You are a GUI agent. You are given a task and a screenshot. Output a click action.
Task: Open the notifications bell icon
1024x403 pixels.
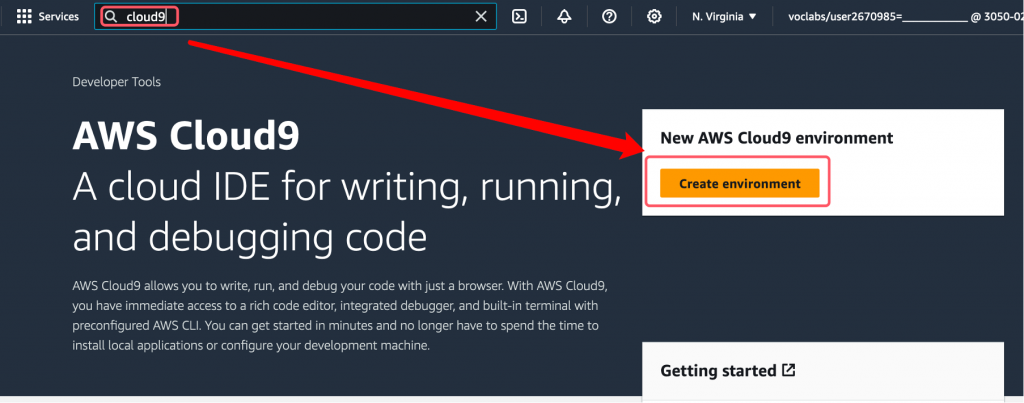coord(564,17)
